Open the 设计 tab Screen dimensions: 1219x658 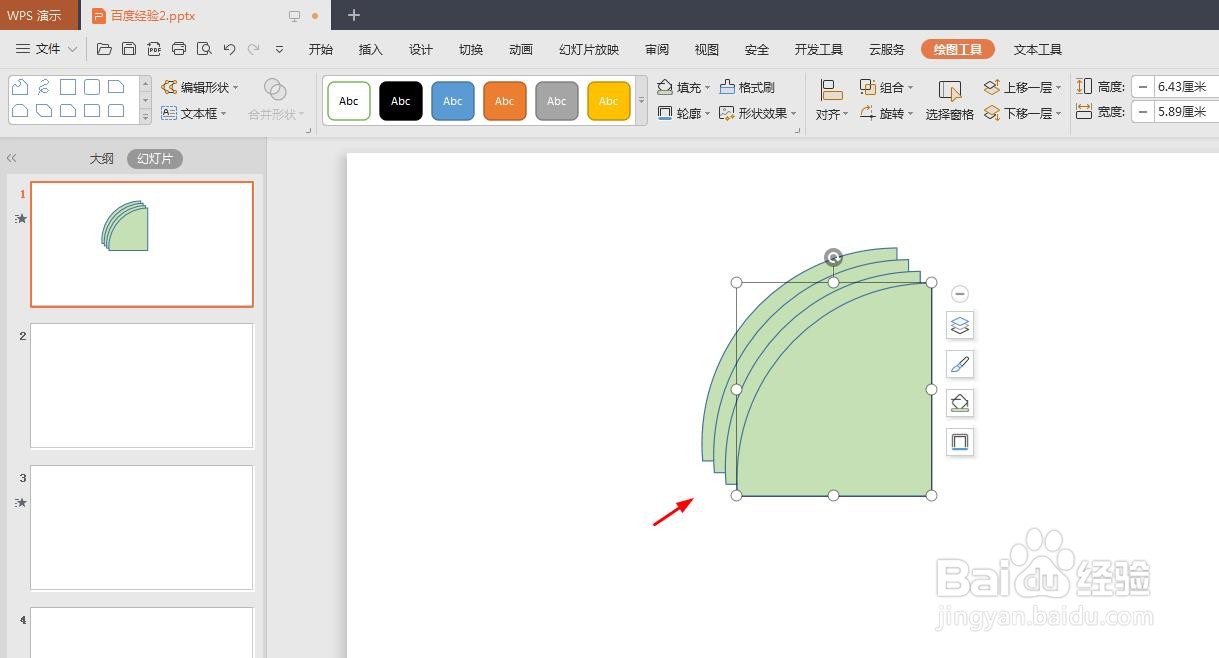(x=421, y=50)
